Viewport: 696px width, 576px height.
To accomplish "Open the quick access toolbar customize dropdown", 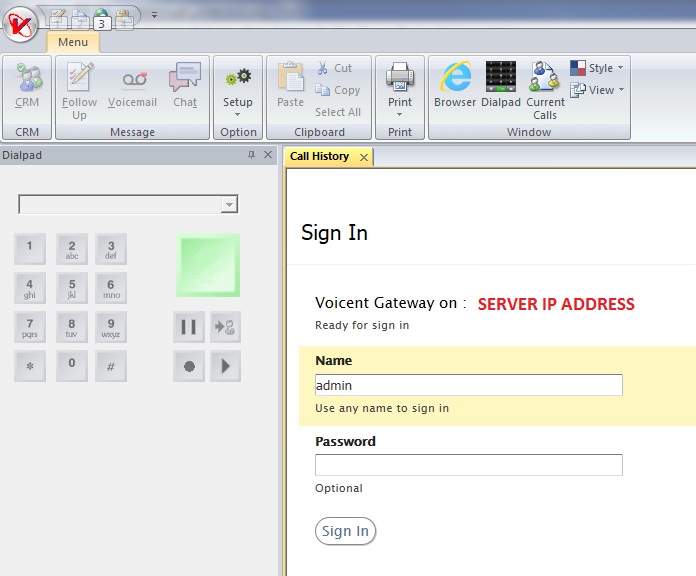I will (154, 15).
